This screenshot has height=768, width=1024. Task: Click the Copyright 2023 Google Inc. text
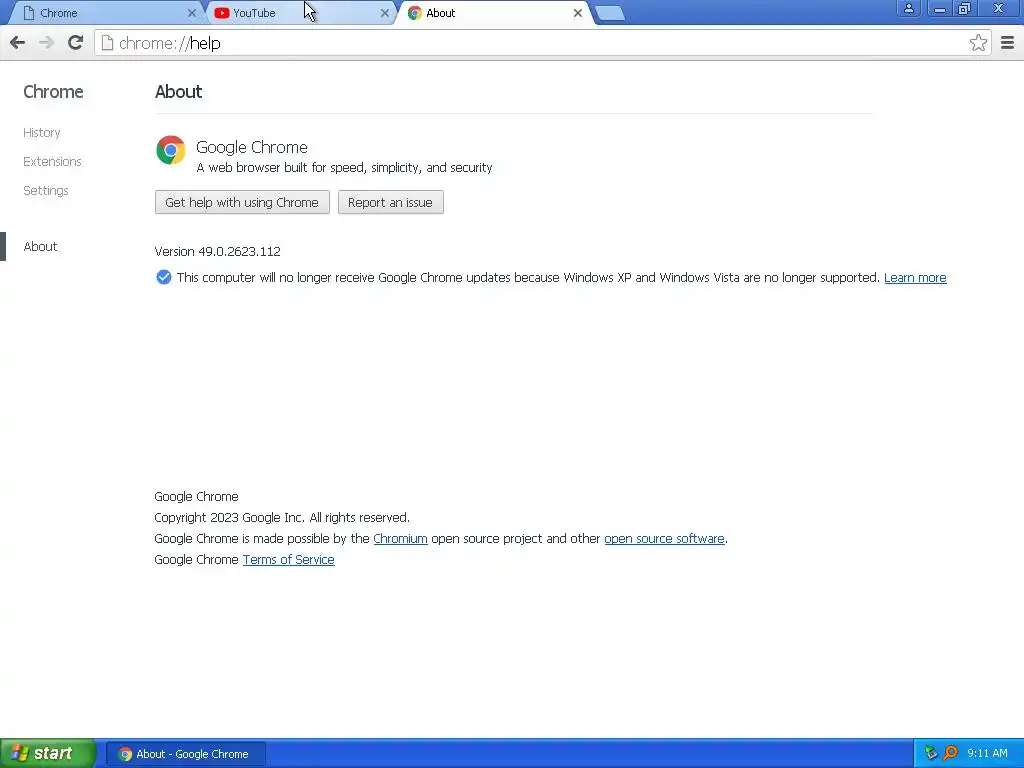coord(282,518)
